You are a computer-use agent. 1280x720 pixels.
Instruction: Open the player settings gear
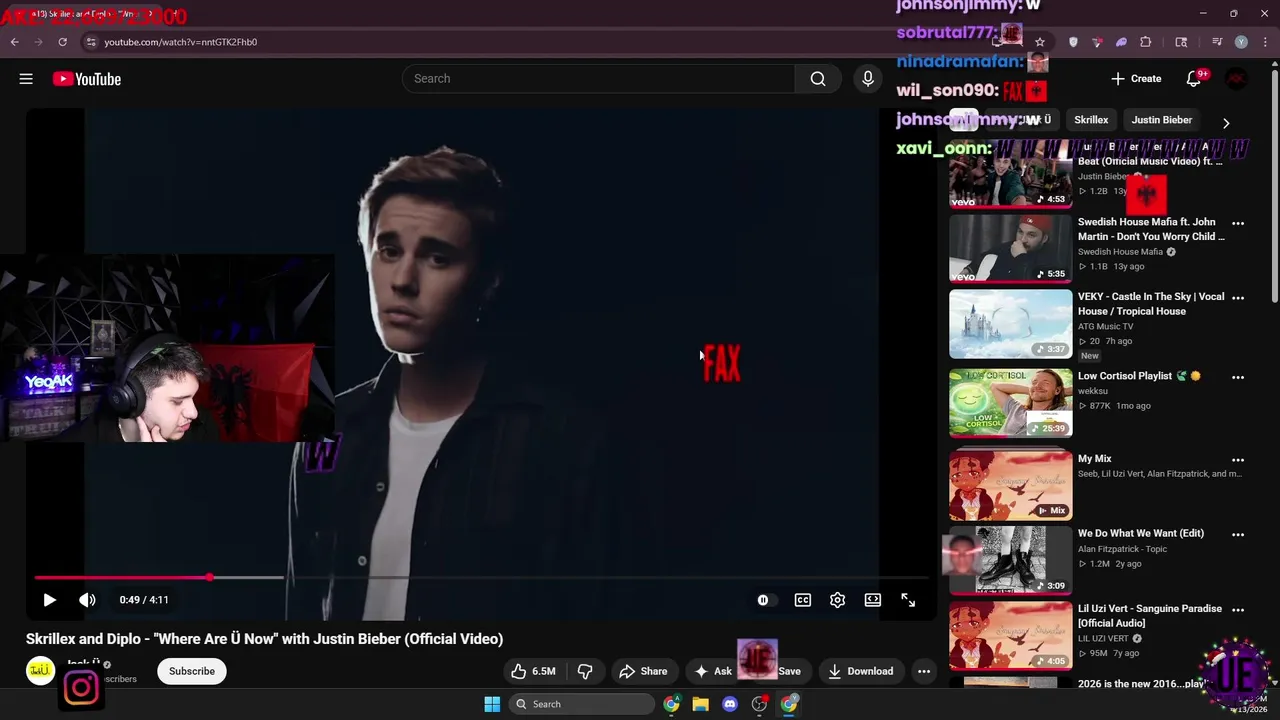837,600
